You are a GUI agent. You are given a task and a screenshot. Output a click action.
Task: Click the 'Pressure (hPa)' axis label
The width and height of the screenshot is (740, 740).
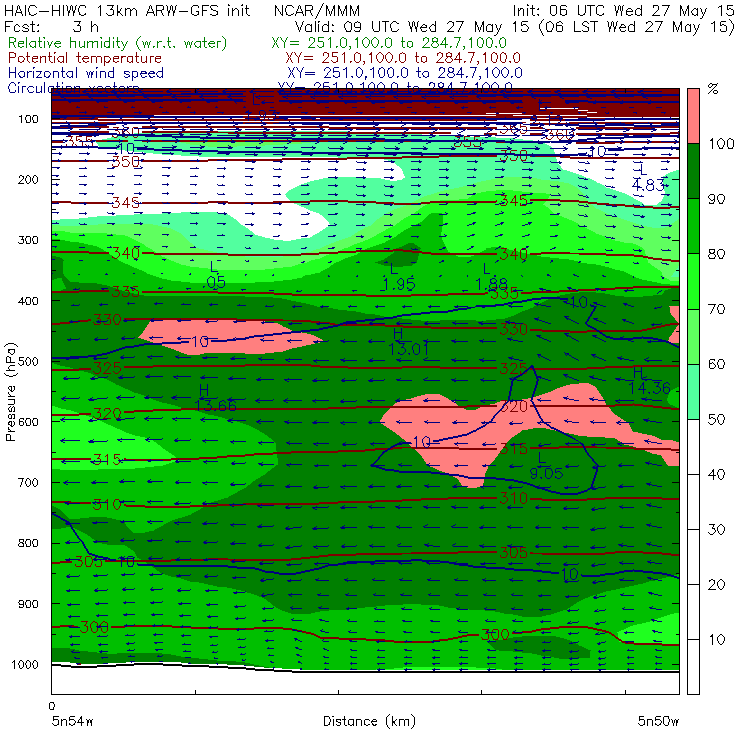10,392
